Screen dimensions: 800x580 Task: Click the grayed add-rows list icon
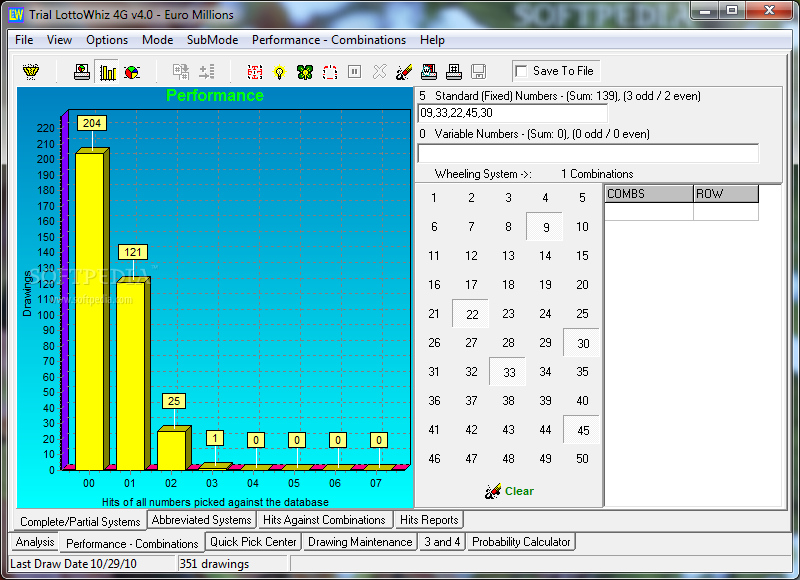207,72
